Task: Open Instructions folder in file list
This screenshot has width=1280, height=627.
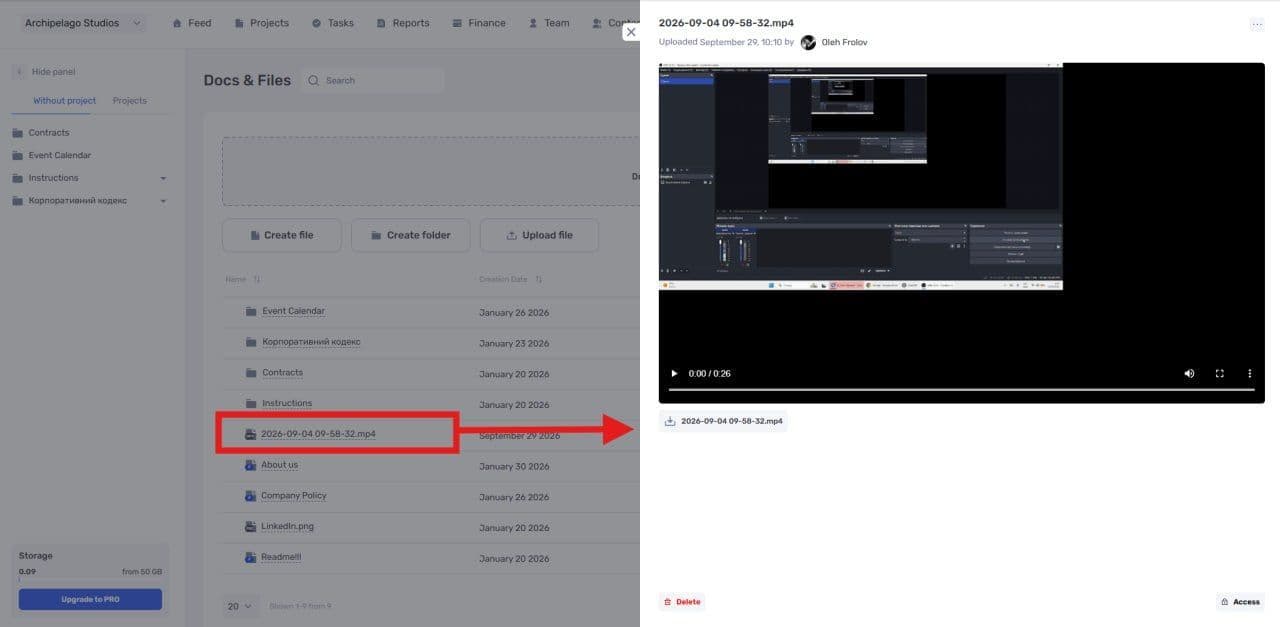Action: pyautogui.click(x=287, y=404)
